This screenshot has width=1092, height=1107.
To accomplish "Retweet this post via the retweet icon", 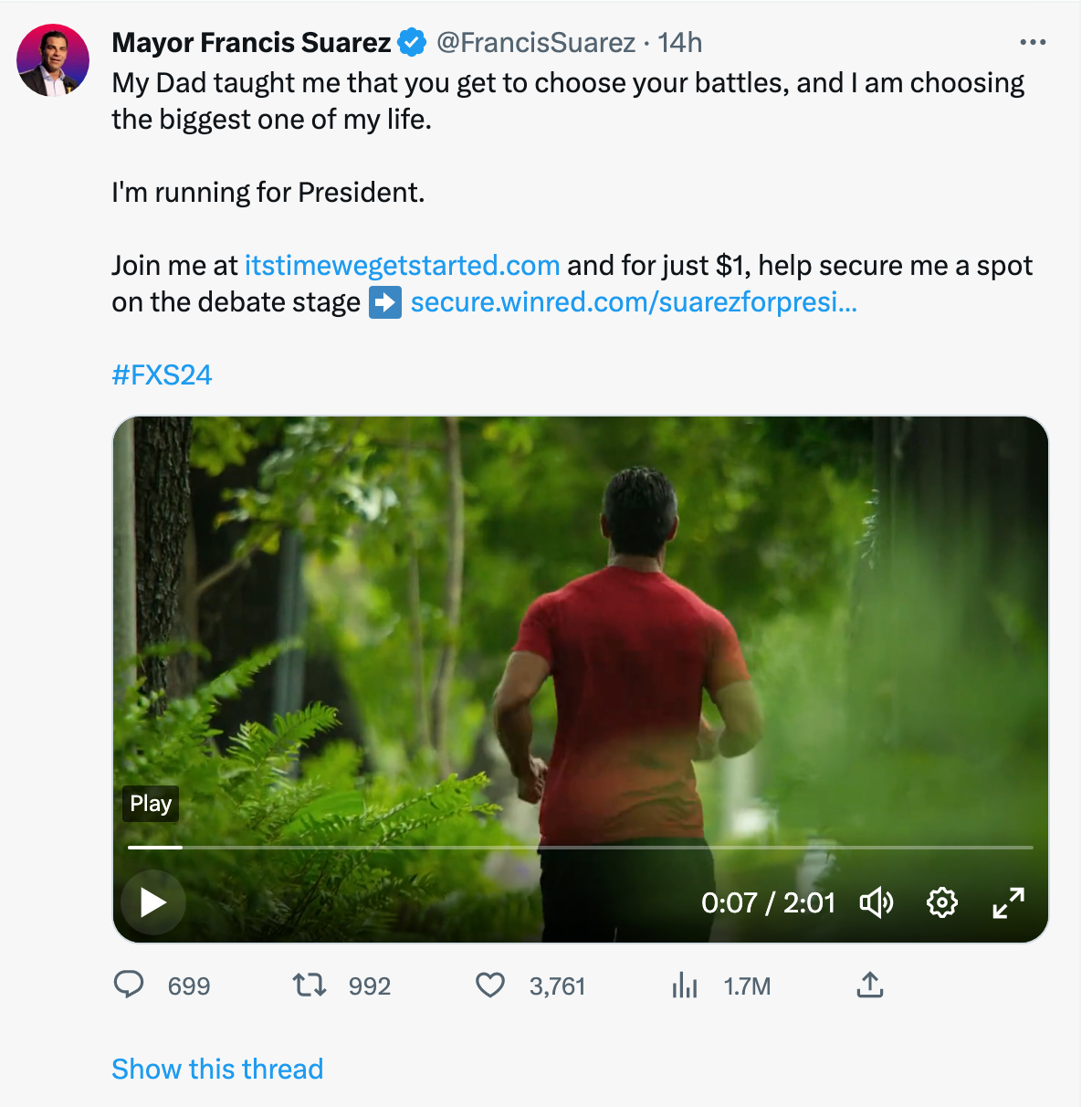I will 310,985.
